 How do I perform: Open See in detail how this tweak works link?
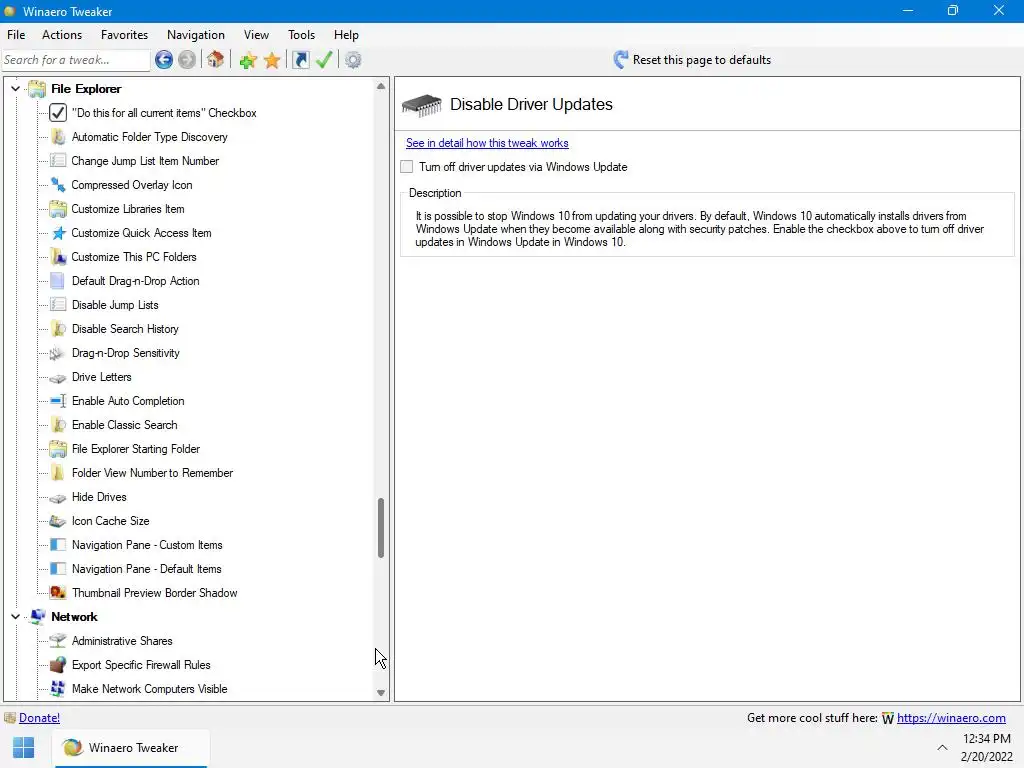pyautogui.click(x=487, y=143)
